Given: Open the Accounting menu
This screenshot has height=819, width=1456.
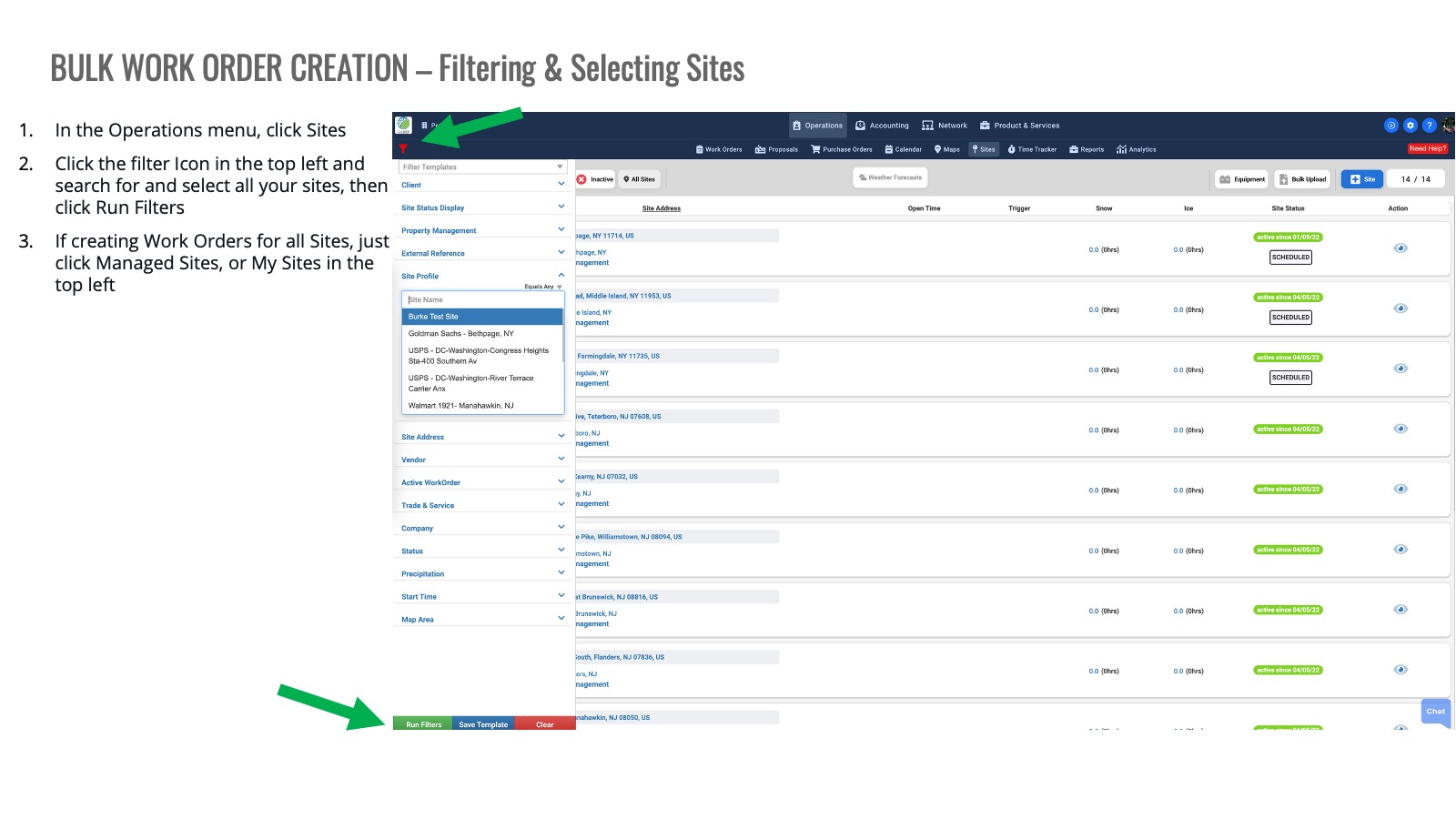Looking at the screenshot, I should click(882, 126).
